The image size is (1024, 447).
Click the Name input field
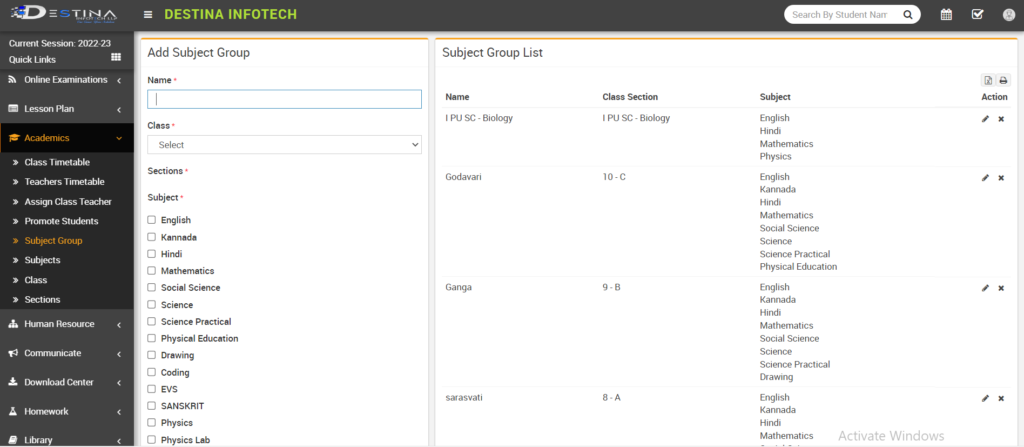[284, 99]
